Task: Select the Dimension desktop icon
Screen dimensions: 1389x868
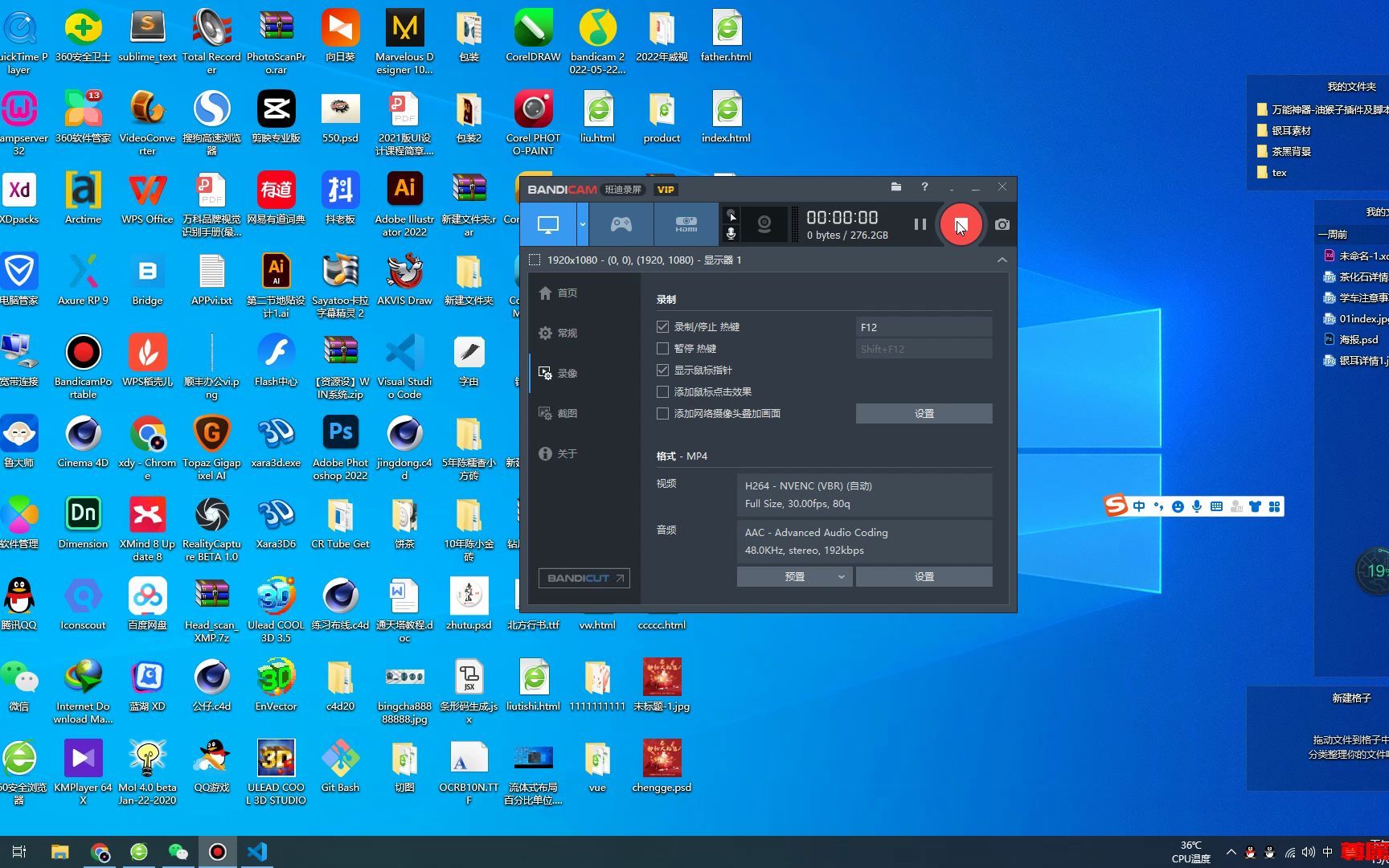Action: tap(83, 523)
